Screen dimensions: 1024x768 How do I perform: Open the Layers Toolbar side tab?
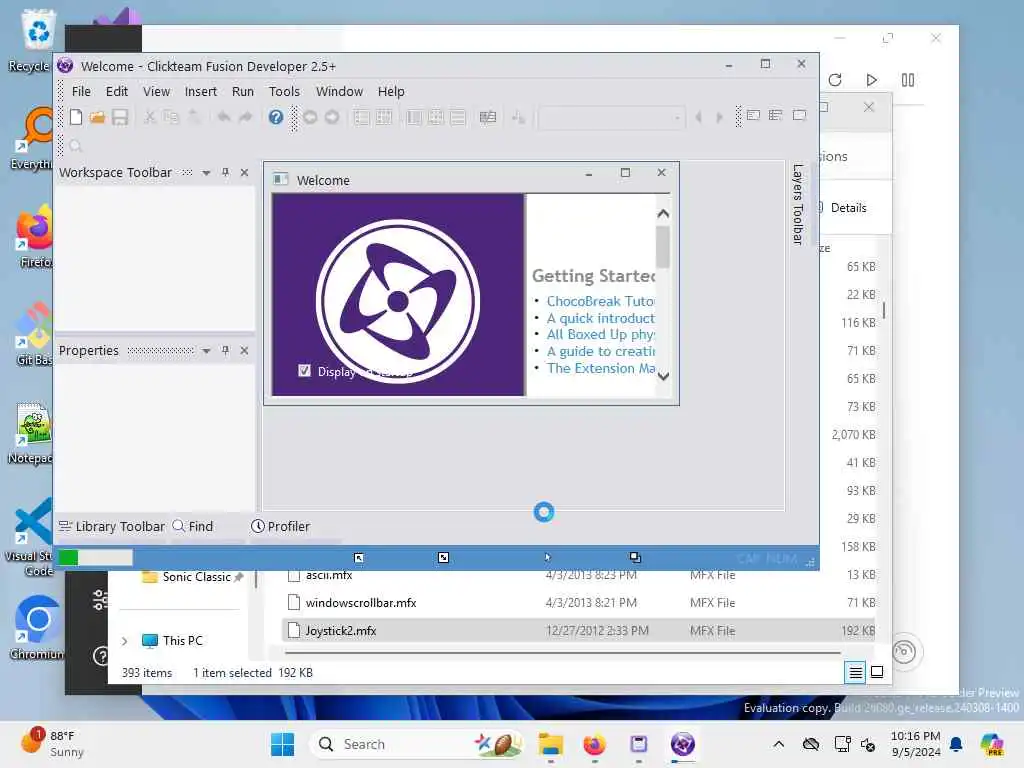797,204
